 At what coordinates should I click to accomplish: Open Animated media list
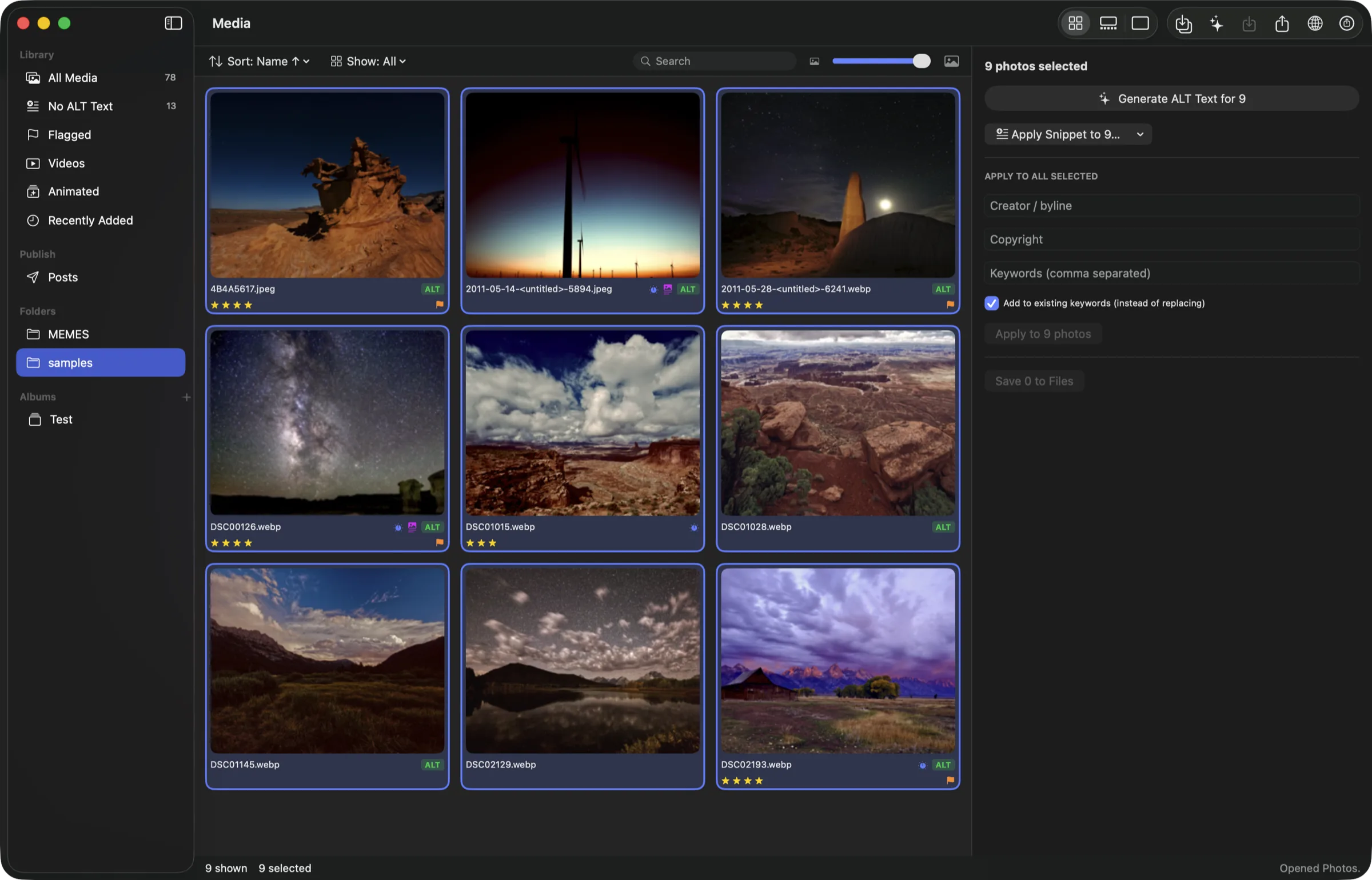click(x=101, y=191)
